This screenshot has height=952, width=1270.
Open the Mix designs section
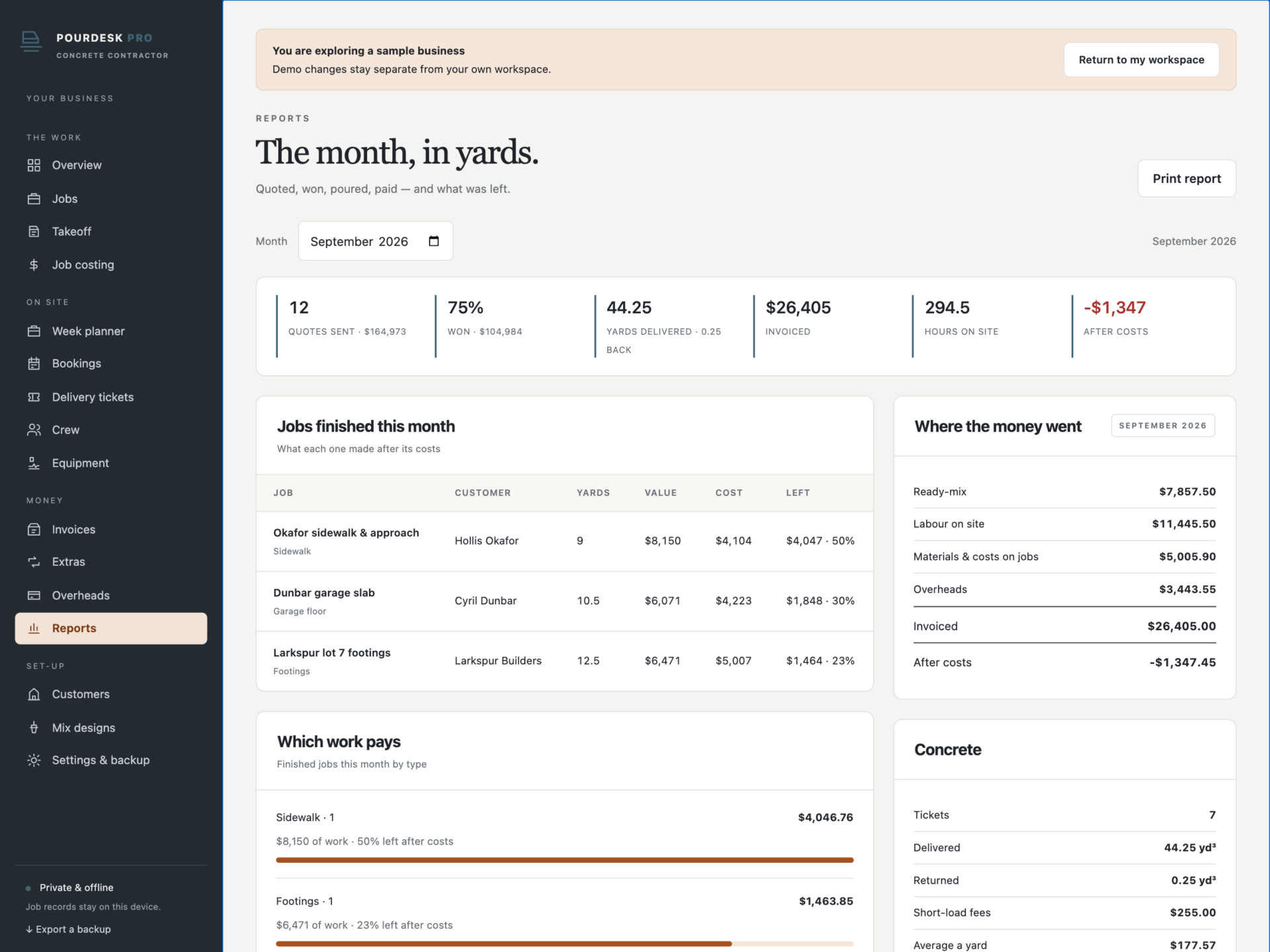[111, 728]
